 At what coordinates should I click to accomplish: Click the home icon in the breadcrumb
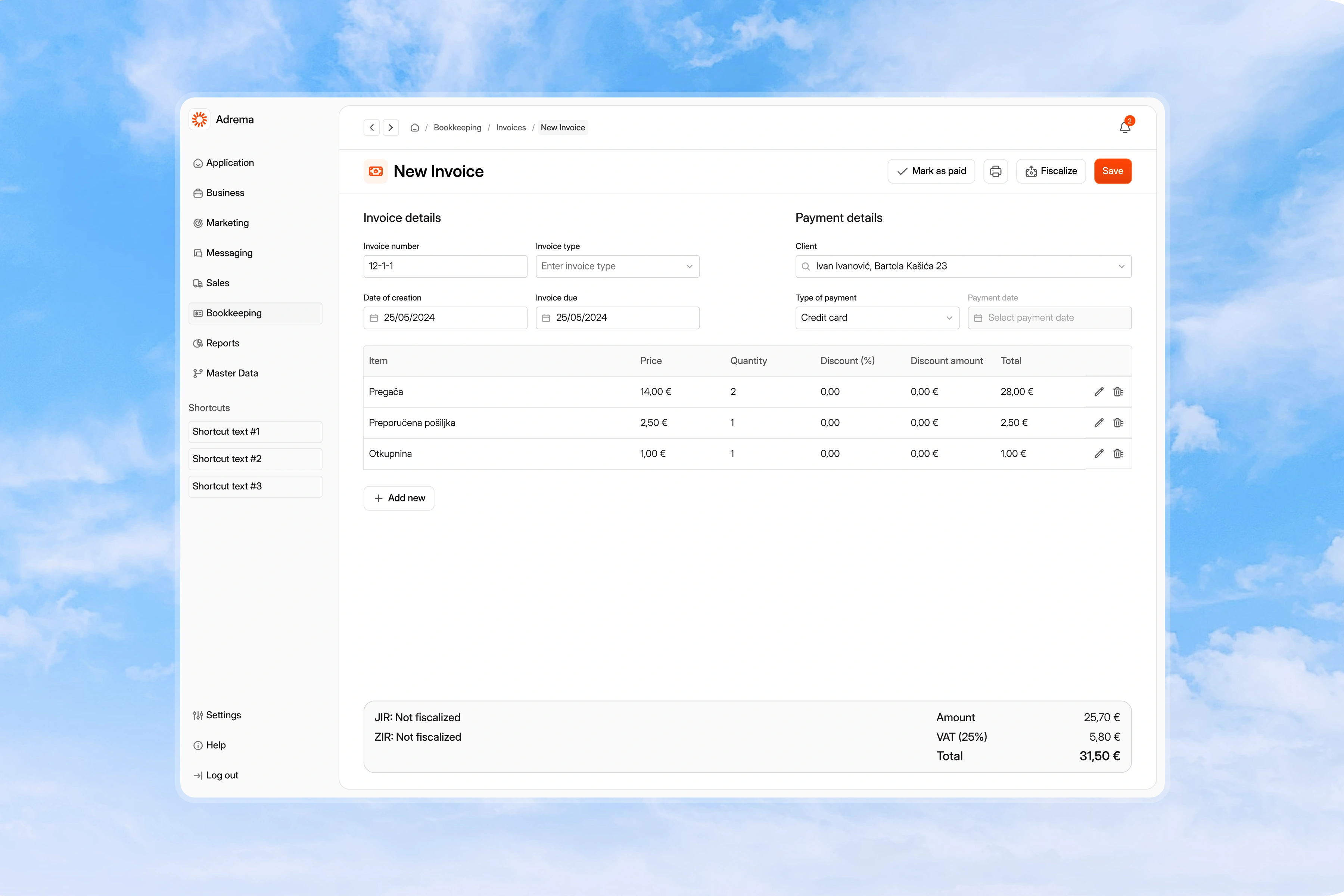415,127
